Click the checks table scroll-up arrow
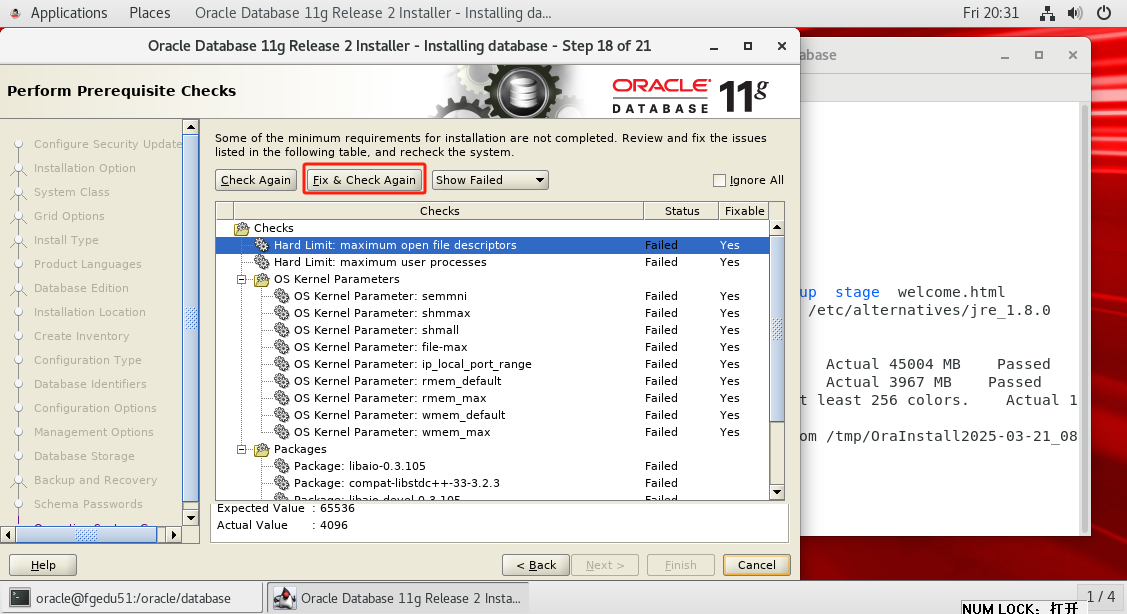Screen dimensions: 1127x614 777,227
